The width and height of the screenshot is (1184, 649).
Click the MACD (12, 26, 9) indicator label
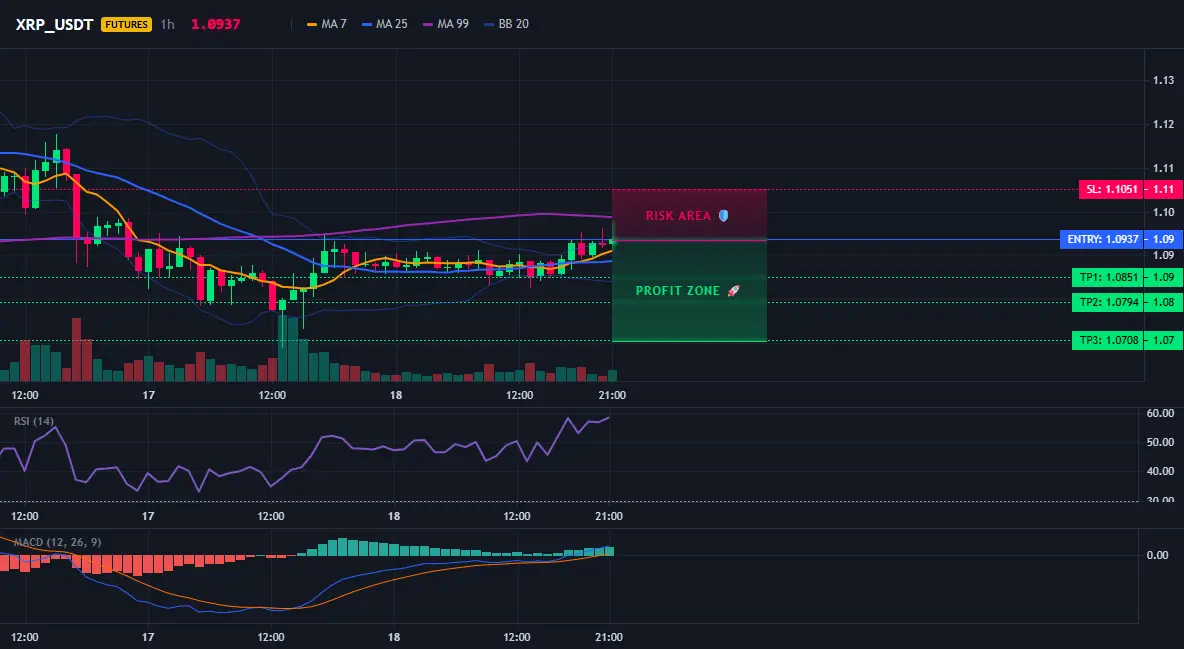coord(57,542)
